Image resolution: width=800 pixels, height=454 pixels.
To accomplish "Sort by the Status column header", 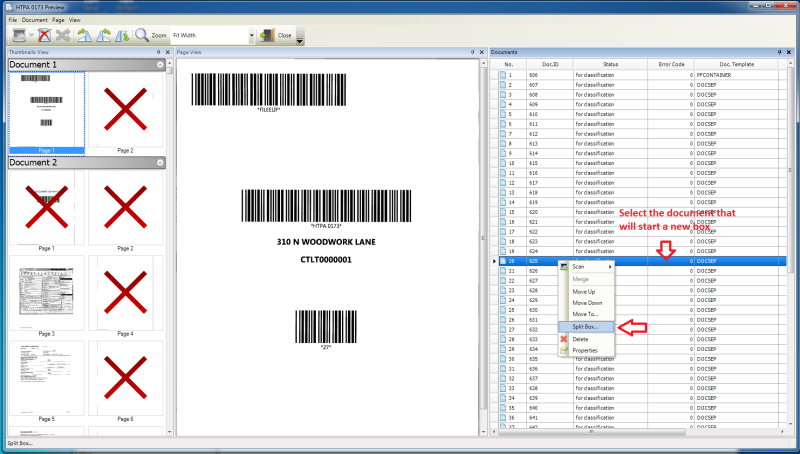I will pos(610,64).
